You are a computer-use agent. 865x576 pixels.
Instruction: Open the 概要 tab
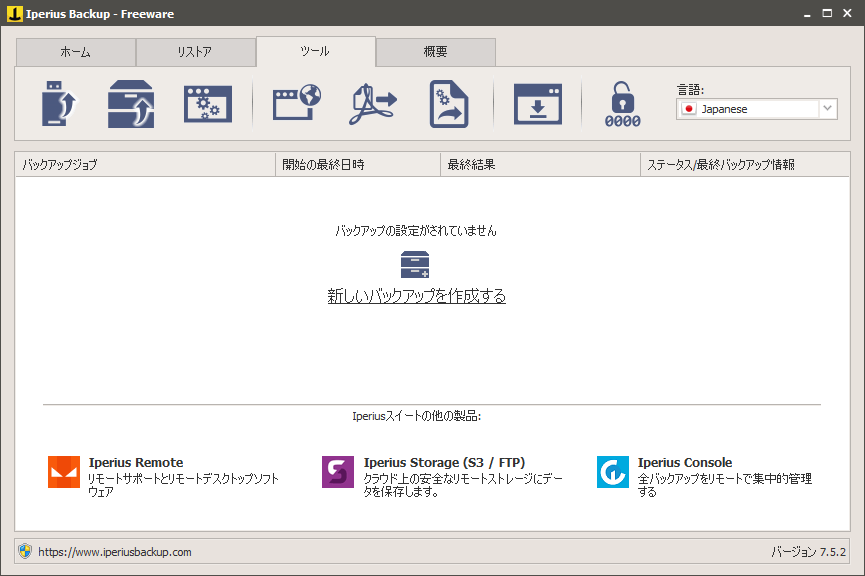point(436,52)
